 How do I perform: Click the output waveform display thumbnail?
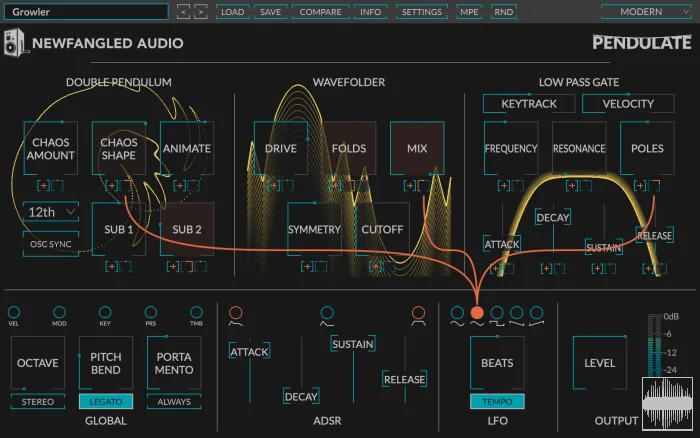[x=667, y=404]
